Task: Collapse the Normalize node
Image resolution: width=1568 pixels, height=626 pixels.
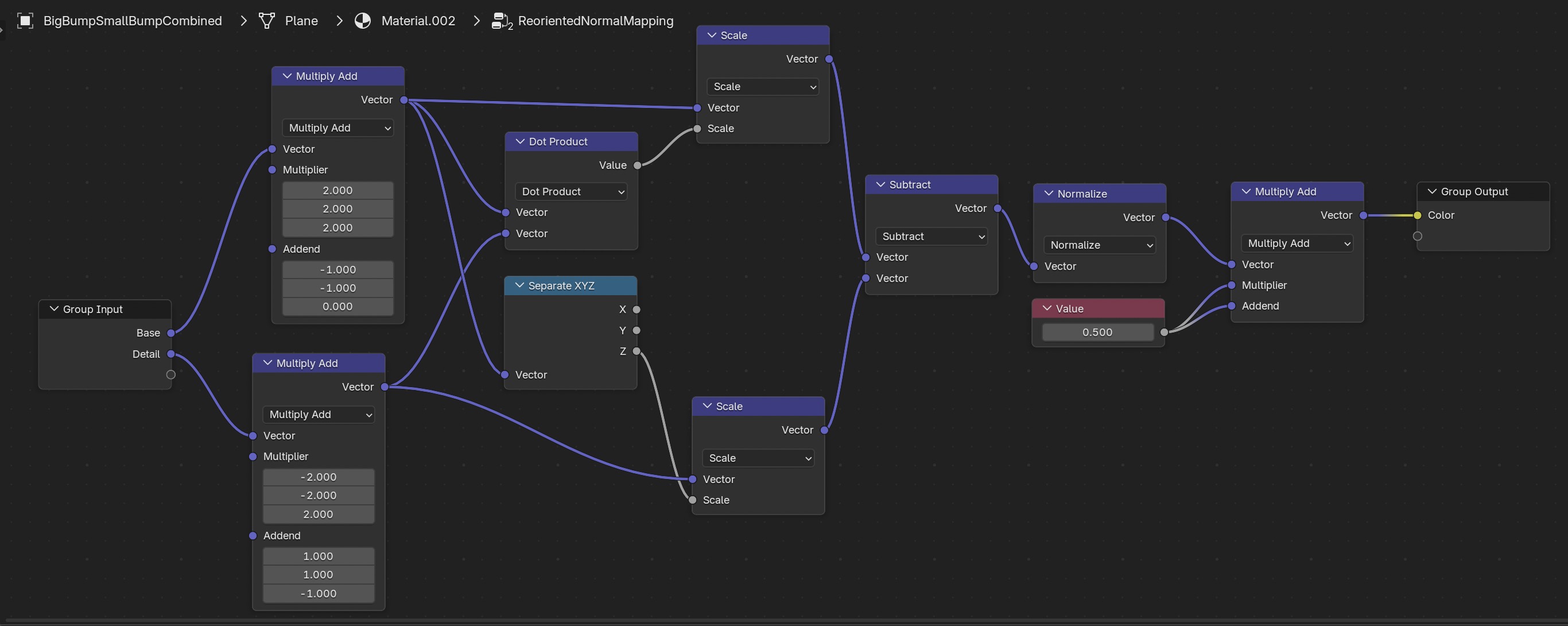Action: click(1048, 194)
